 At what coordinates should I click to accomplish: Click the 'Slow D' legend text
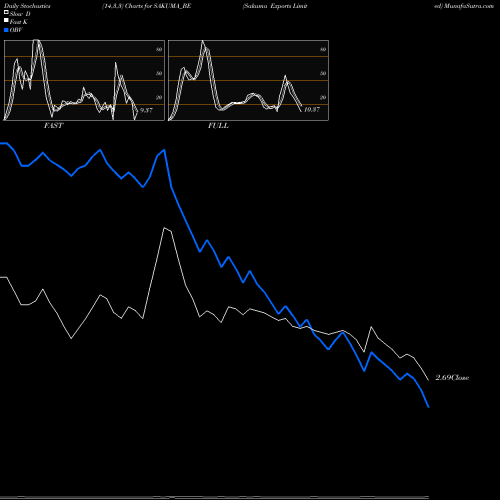[20, 14]
